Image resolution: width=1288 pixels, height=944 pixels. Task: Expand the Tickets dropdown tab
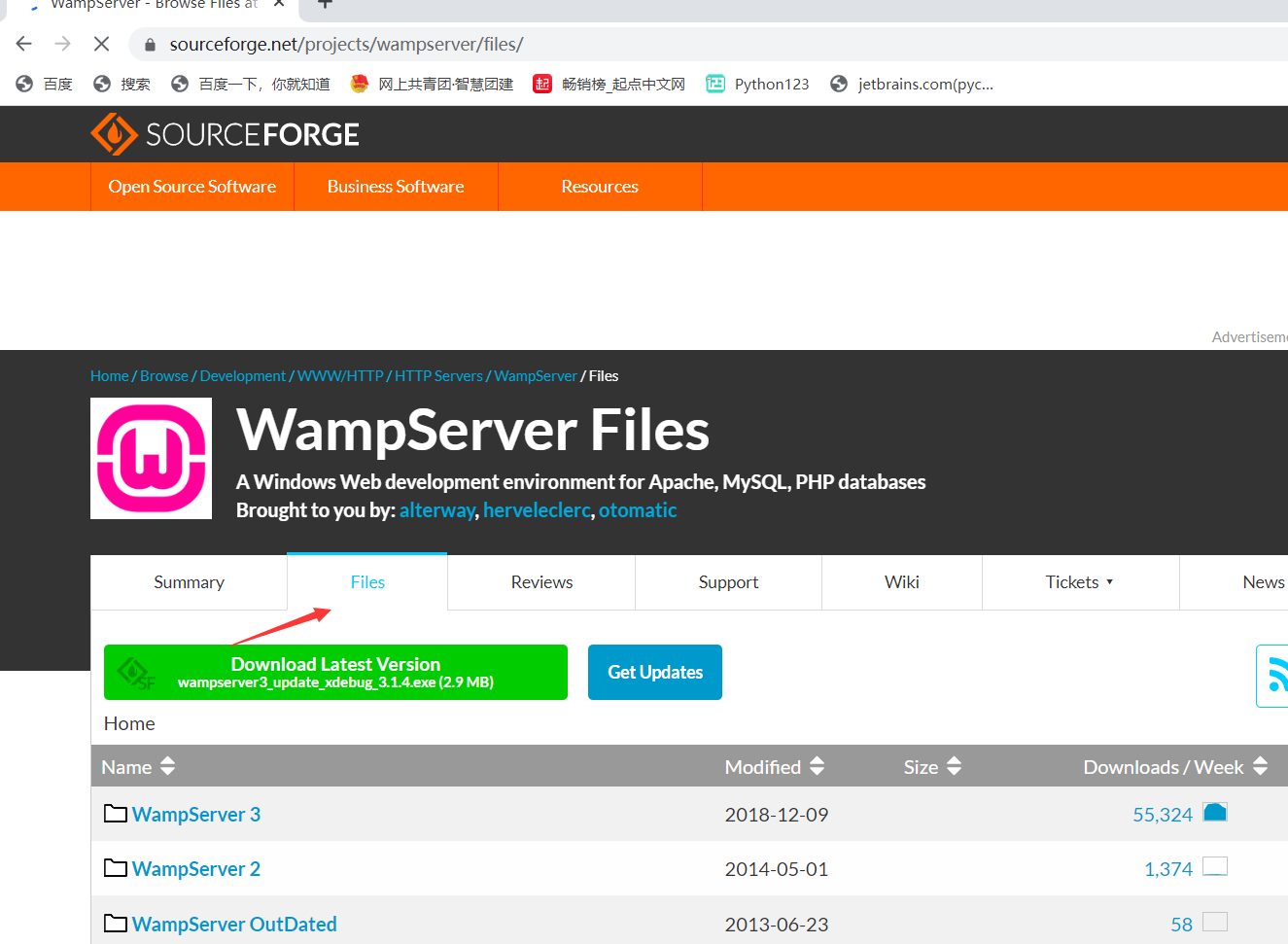coord(1080,582)
